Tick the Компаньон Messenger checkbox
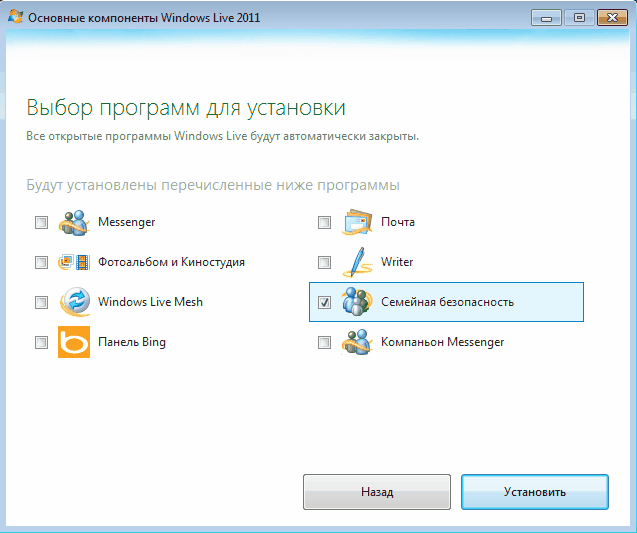 tap(324, 342)
